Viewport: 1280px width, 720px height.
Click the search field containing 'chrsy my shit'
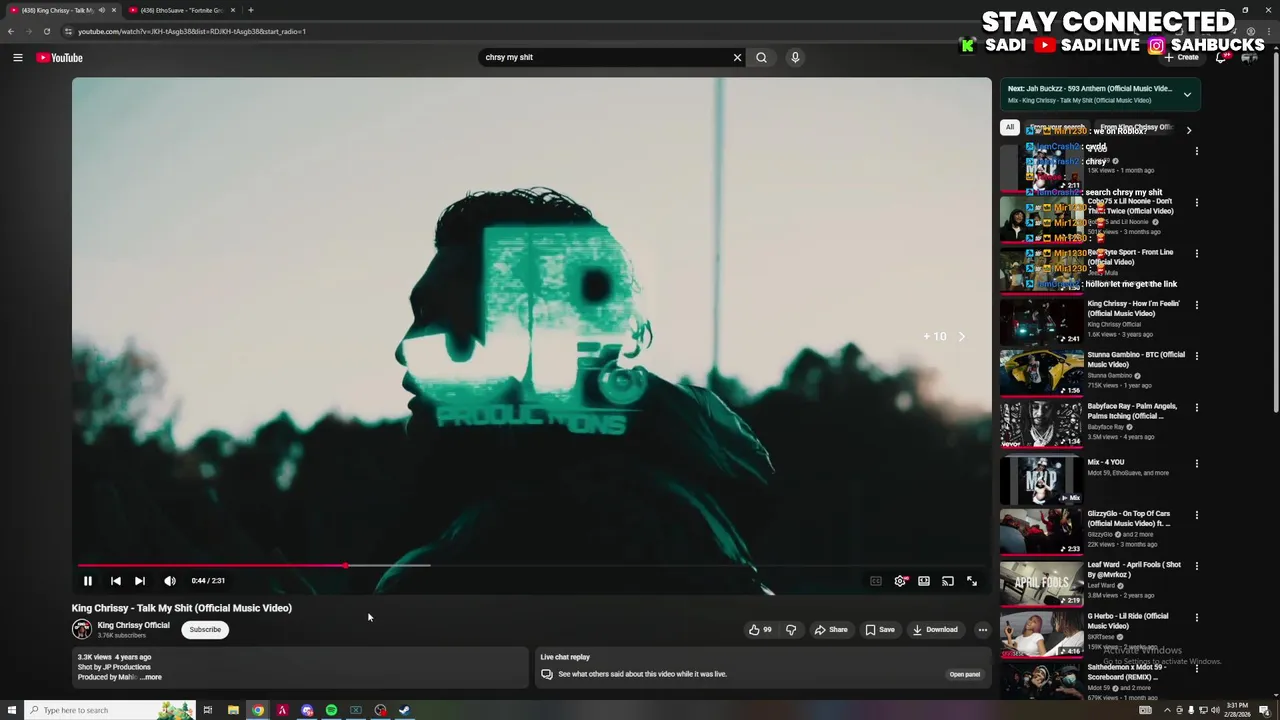[605, 58]
